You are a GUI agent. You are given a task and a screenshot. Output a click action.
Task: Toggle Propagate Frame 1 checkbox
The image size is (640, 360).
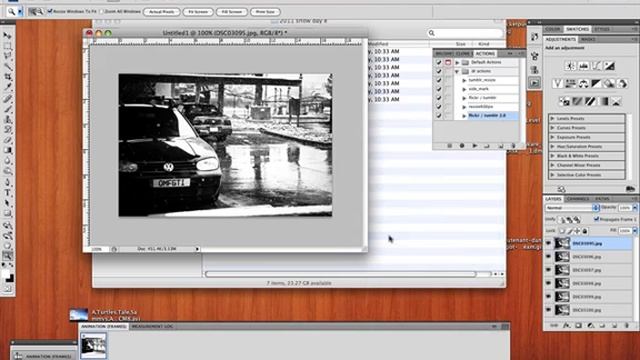coord(596,219)
